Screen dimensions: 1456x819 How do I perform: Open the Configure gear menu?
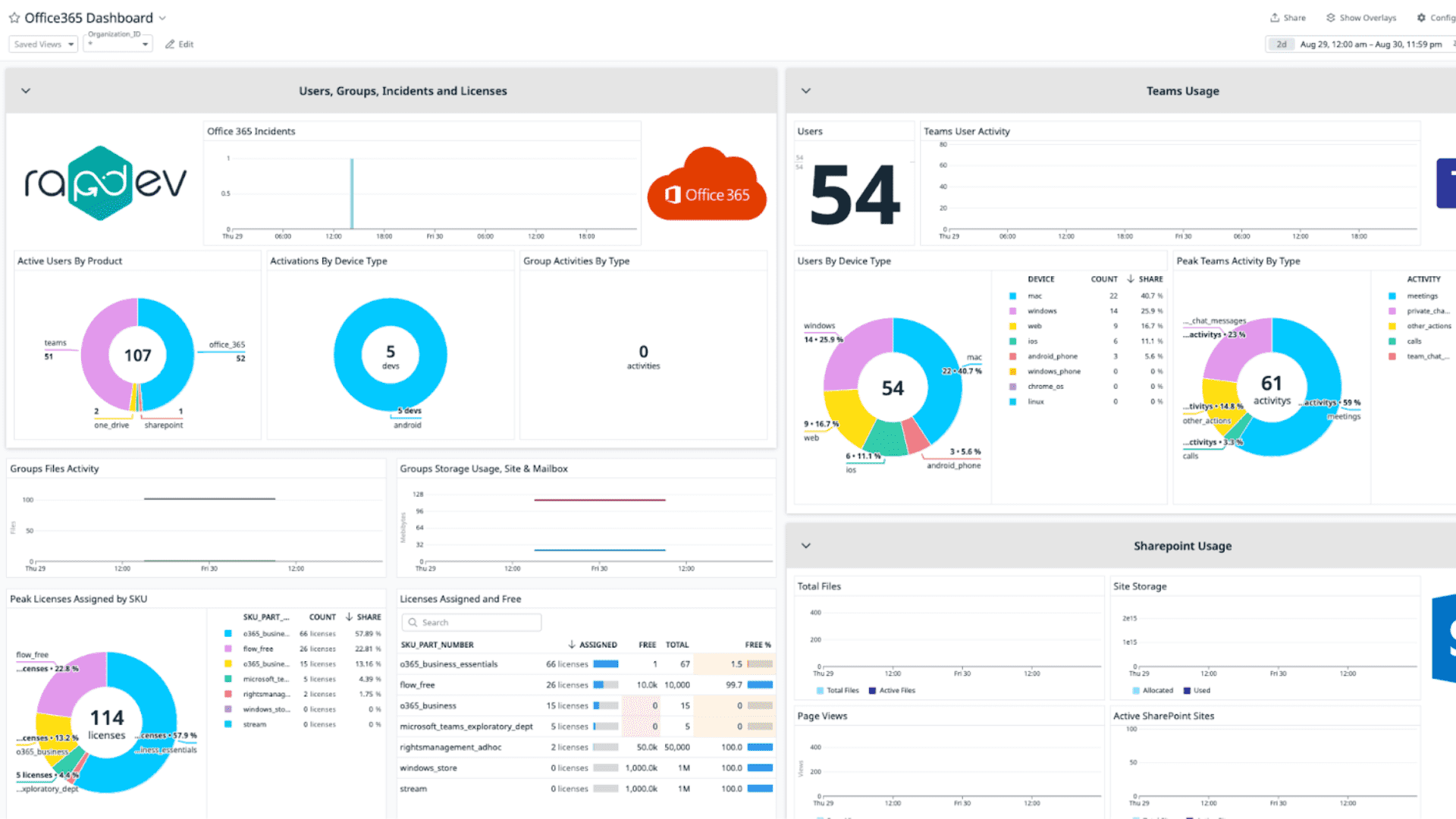[1436, 17]
